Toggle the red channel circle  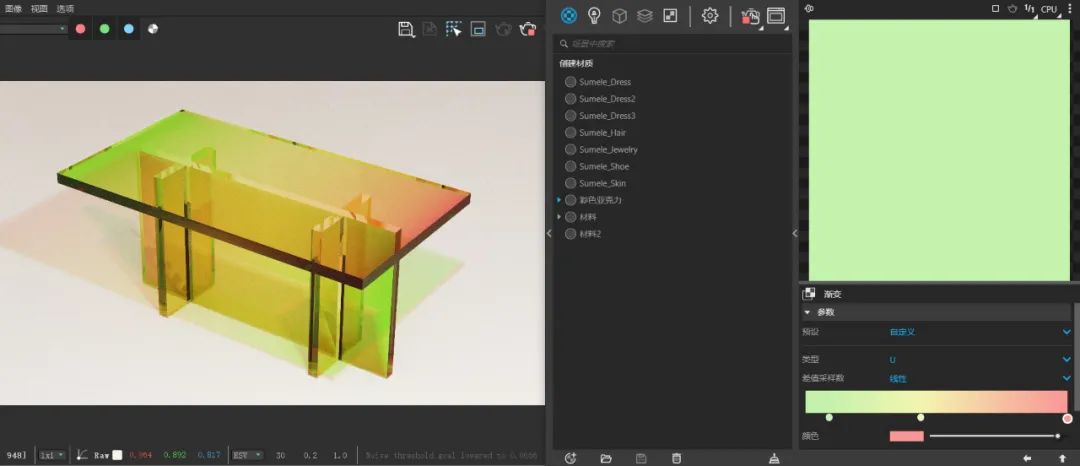(81, 29)
